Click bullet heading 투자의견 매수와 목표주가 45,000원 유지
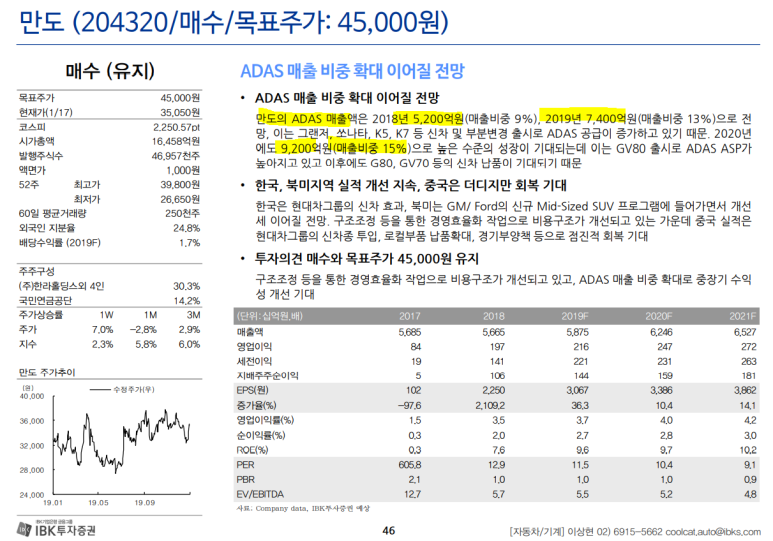 tap(366, 258)
